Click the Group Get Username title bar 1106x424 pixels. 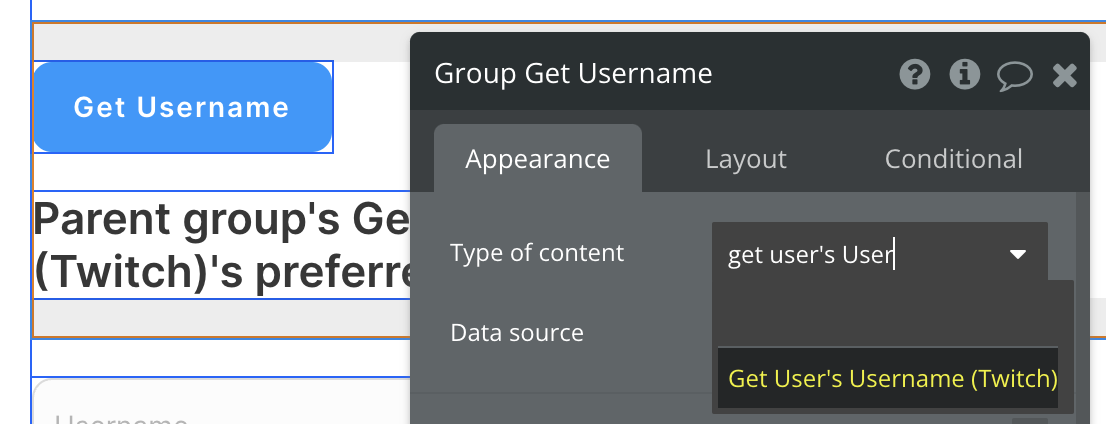[650, 74]
